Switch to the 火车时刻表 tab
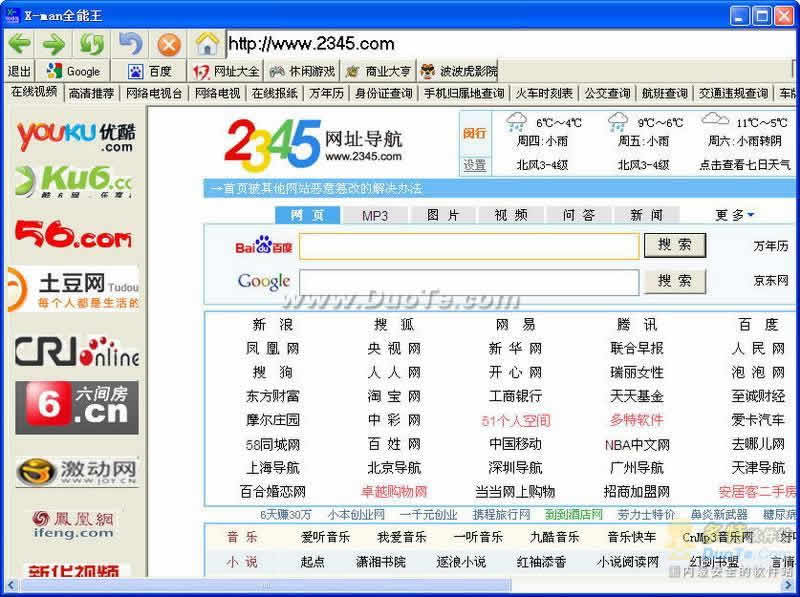 click(x=544, y=93)
